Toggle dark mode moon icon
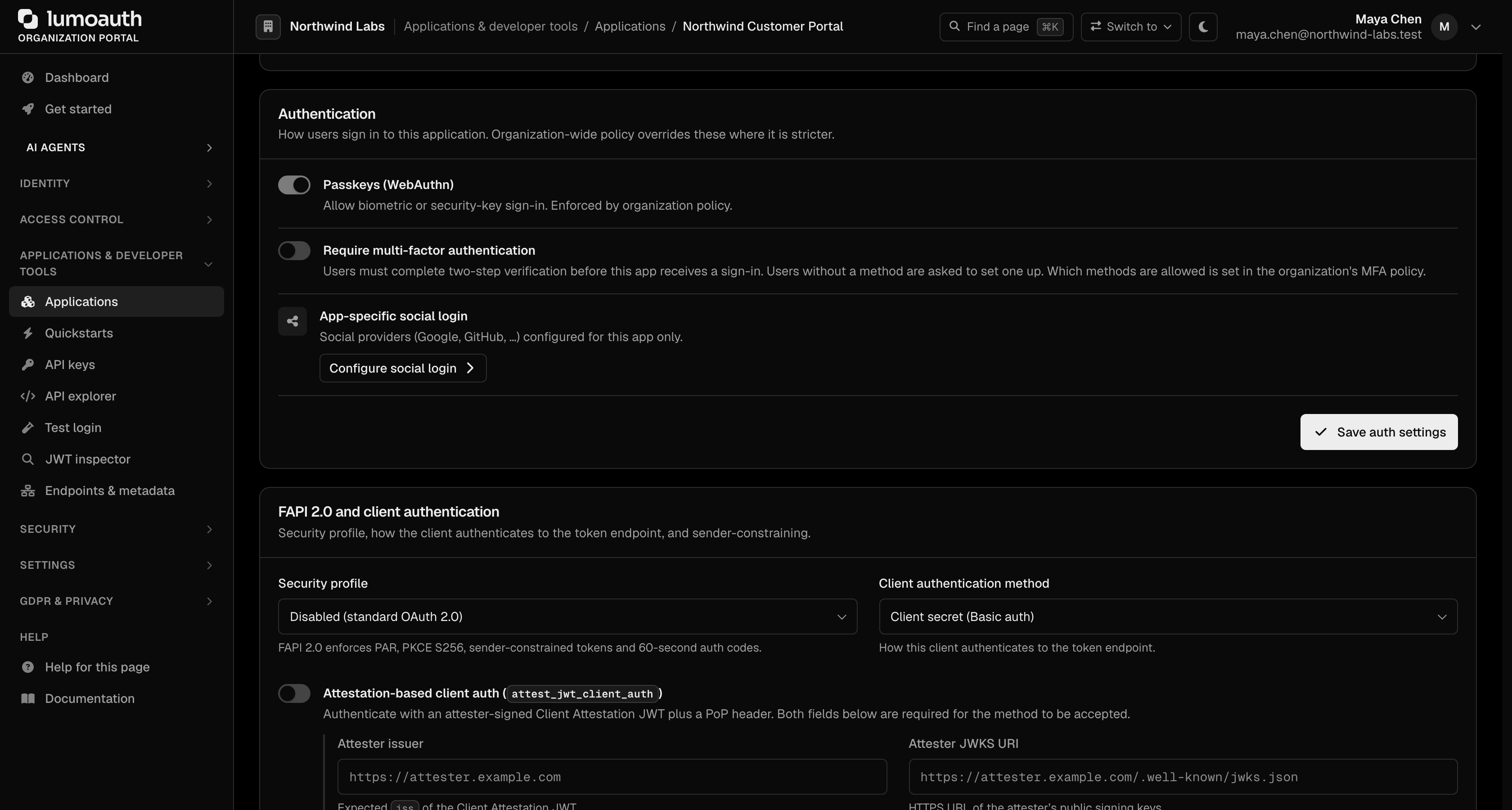This screenshot has width=1512, height=810. (1203, 27)
